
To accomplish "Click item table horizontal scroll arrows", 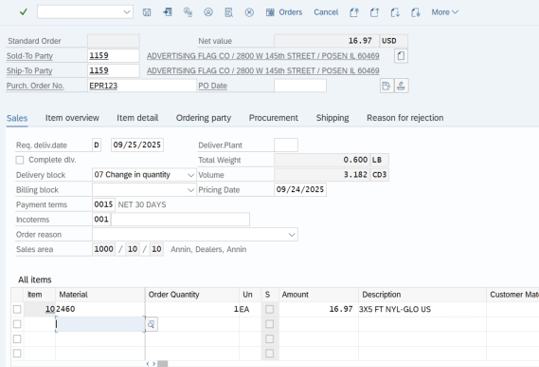I will (151, 364).
